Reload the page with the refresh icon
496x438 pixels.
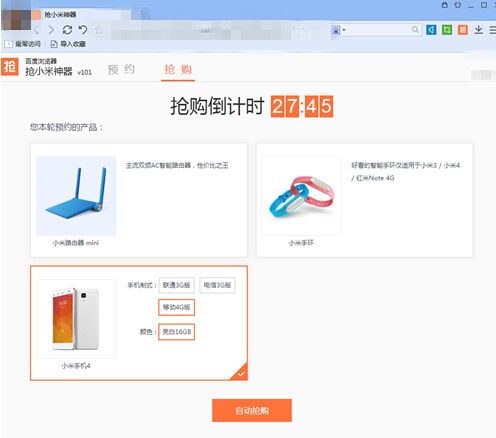click(67, 30)
